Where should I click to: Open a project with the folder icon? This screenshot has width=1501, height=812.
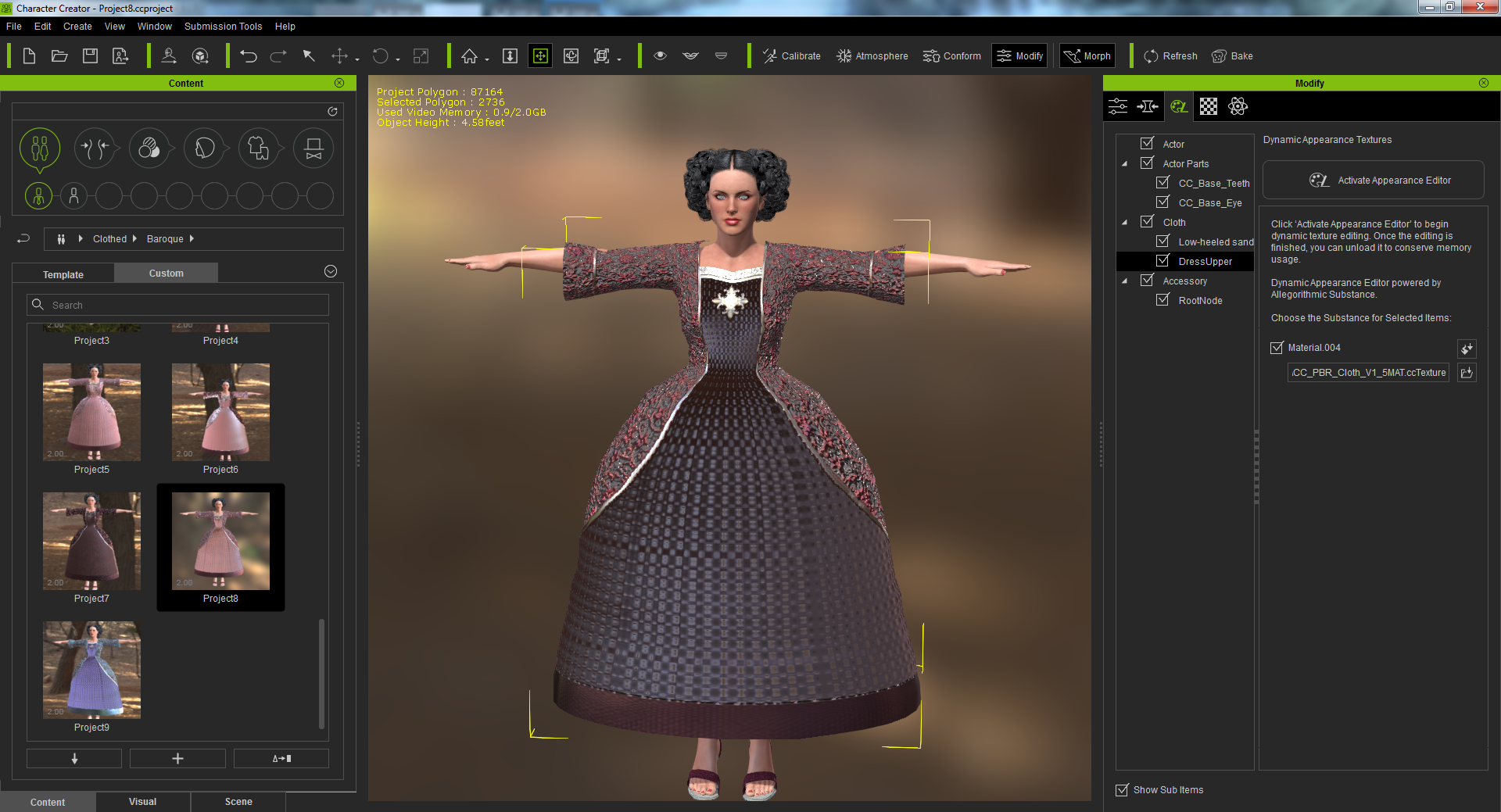[x=59, y=56]
